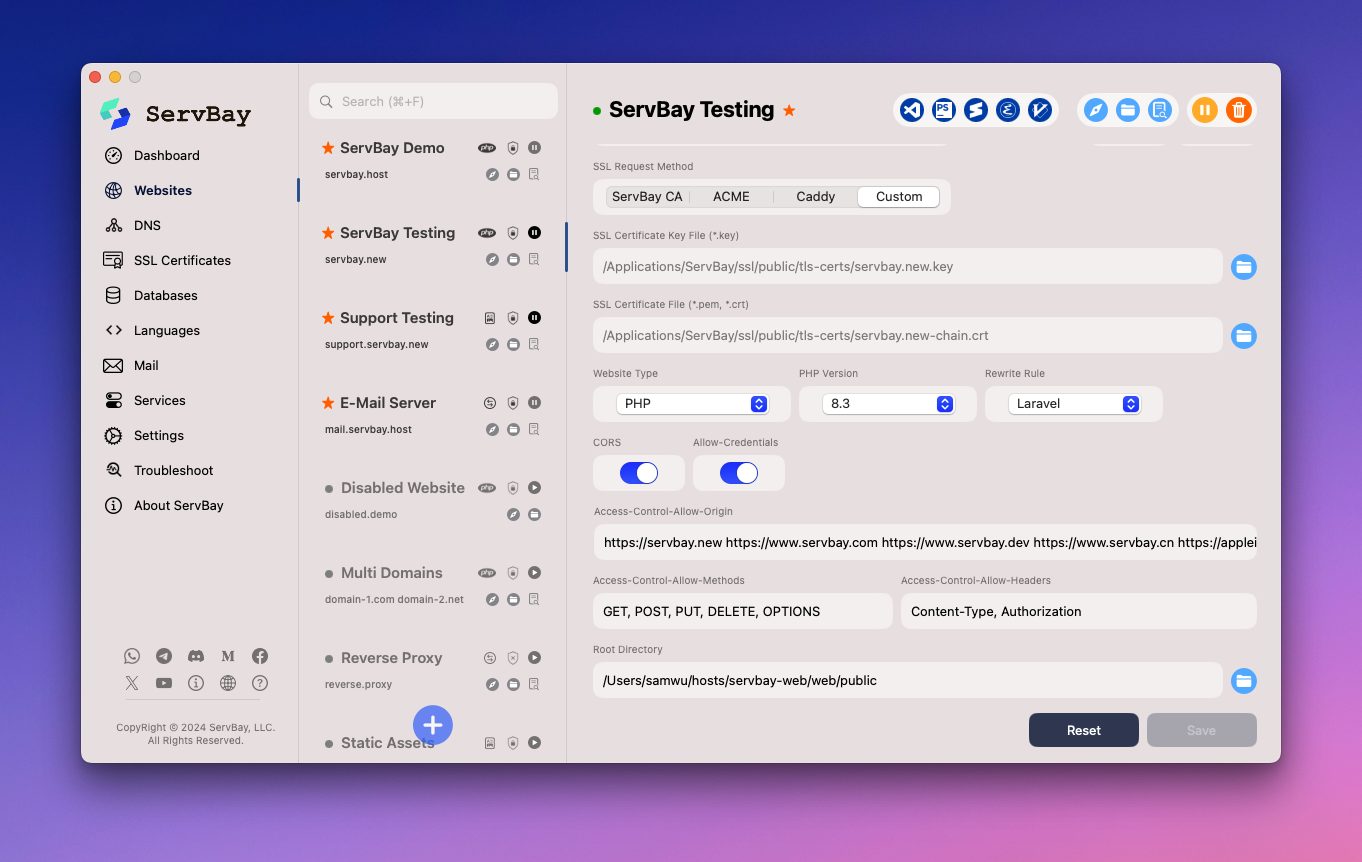Click the website Search field
The width and height of the screenshot is (1362, 862).
[433, 101]
